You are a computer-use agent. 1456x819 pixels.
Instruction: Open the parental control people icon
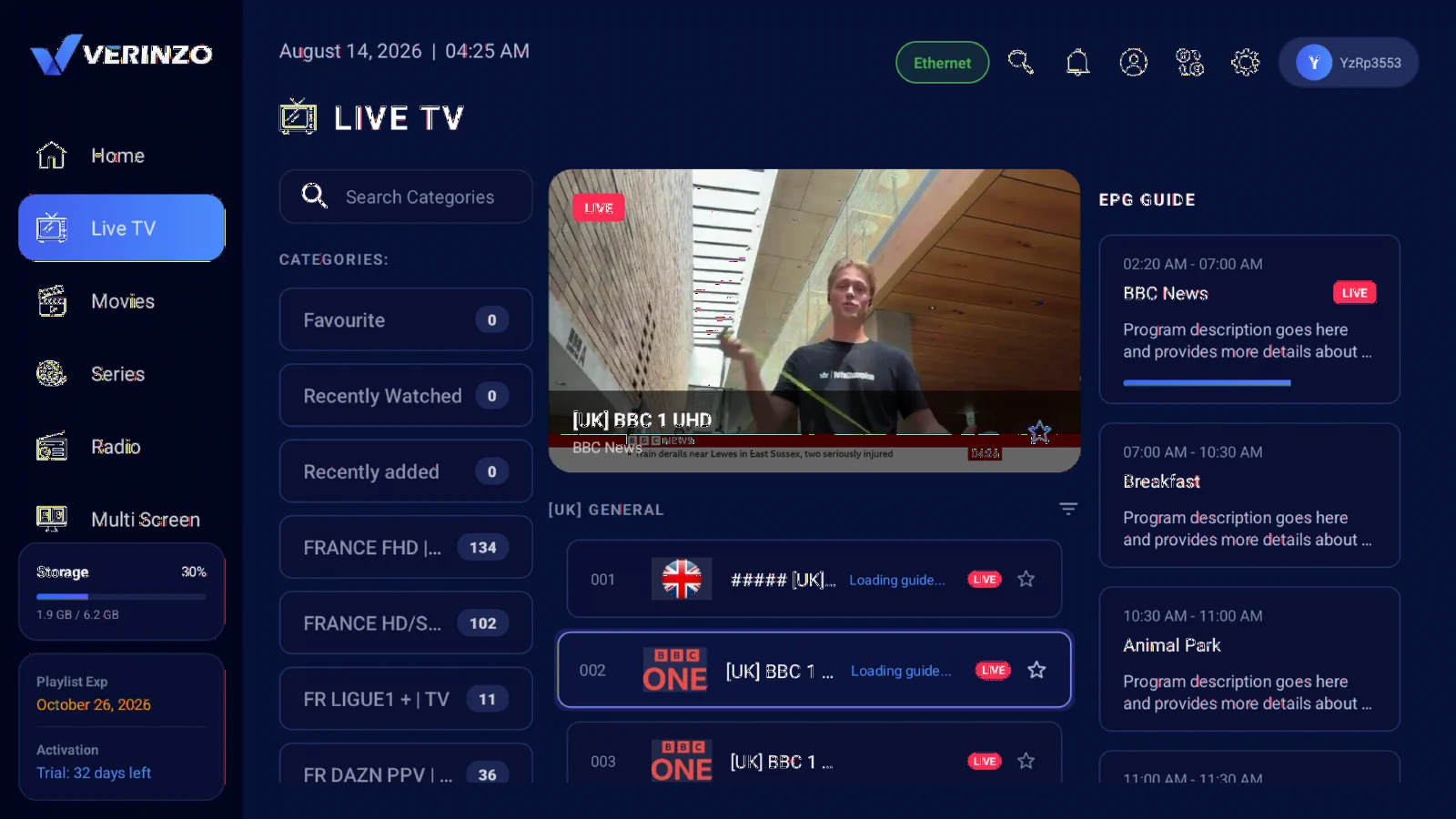point(1189,62)
